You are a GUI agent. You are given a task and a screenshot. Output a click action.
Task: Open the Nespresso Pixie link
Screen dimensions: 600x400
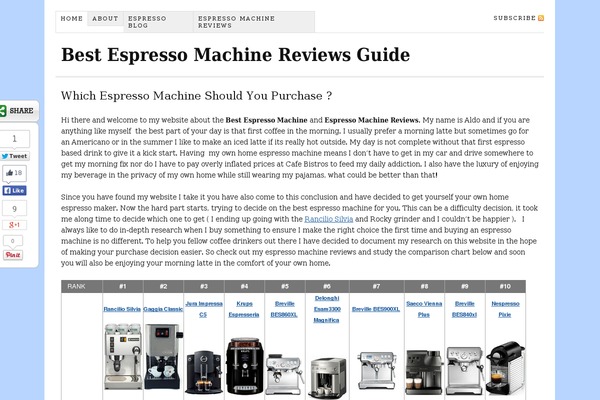(505, 309)
